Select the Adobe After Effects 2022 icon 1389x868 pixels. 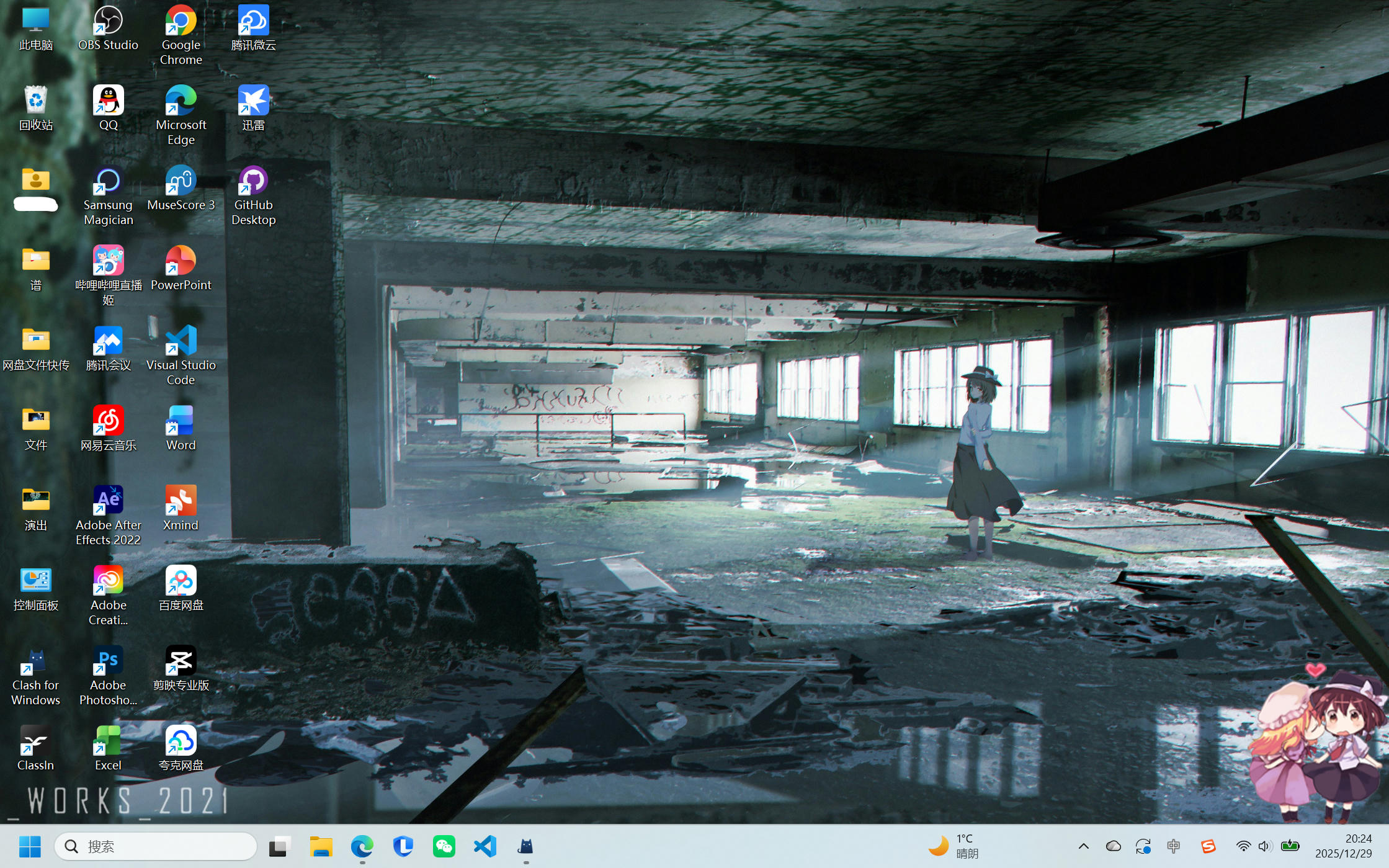point(108,501)
